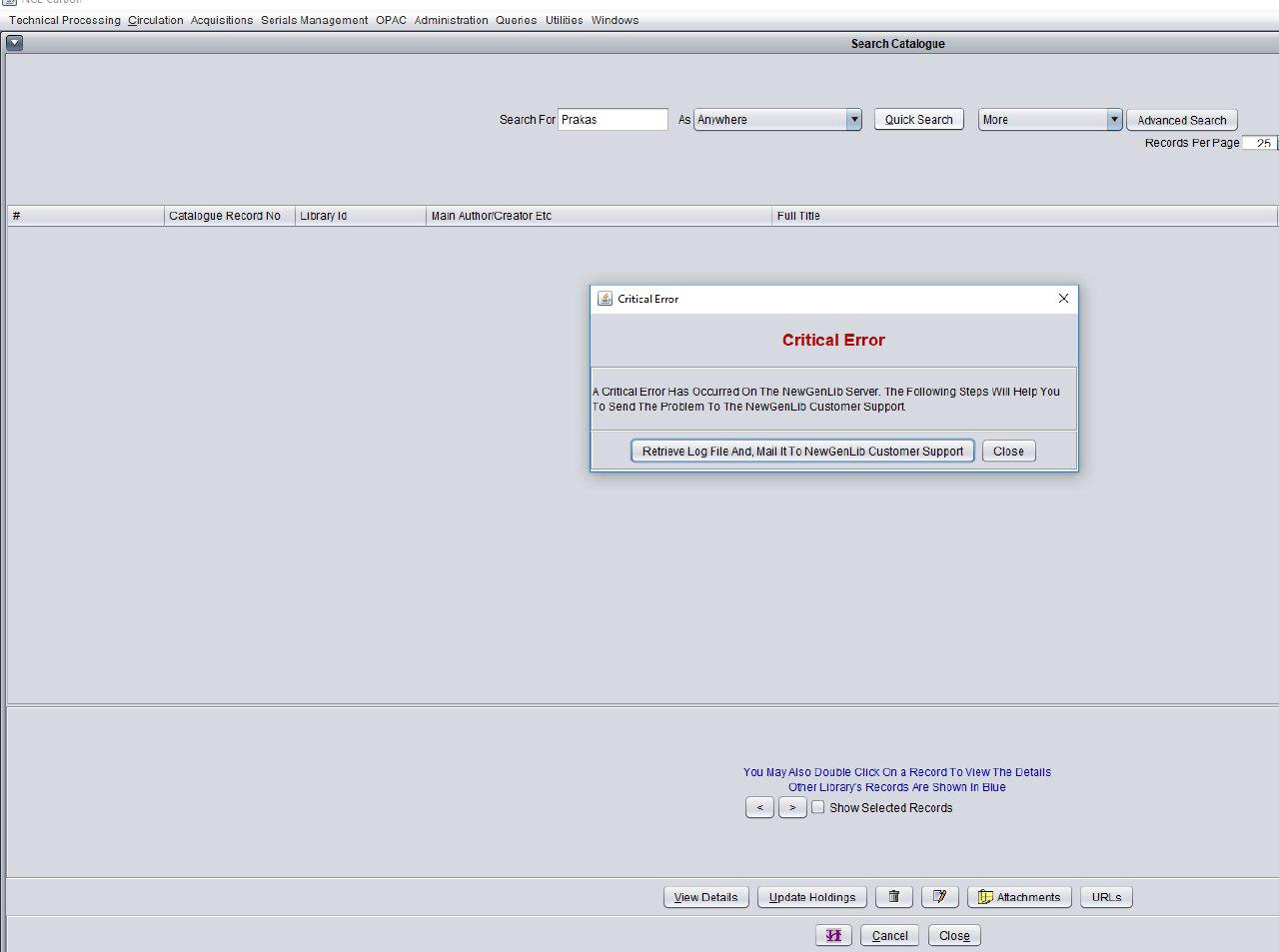Viewport: 1279px width, 952px height.
Task: Click the Advanced Search button
Action: pos(1181,120)
